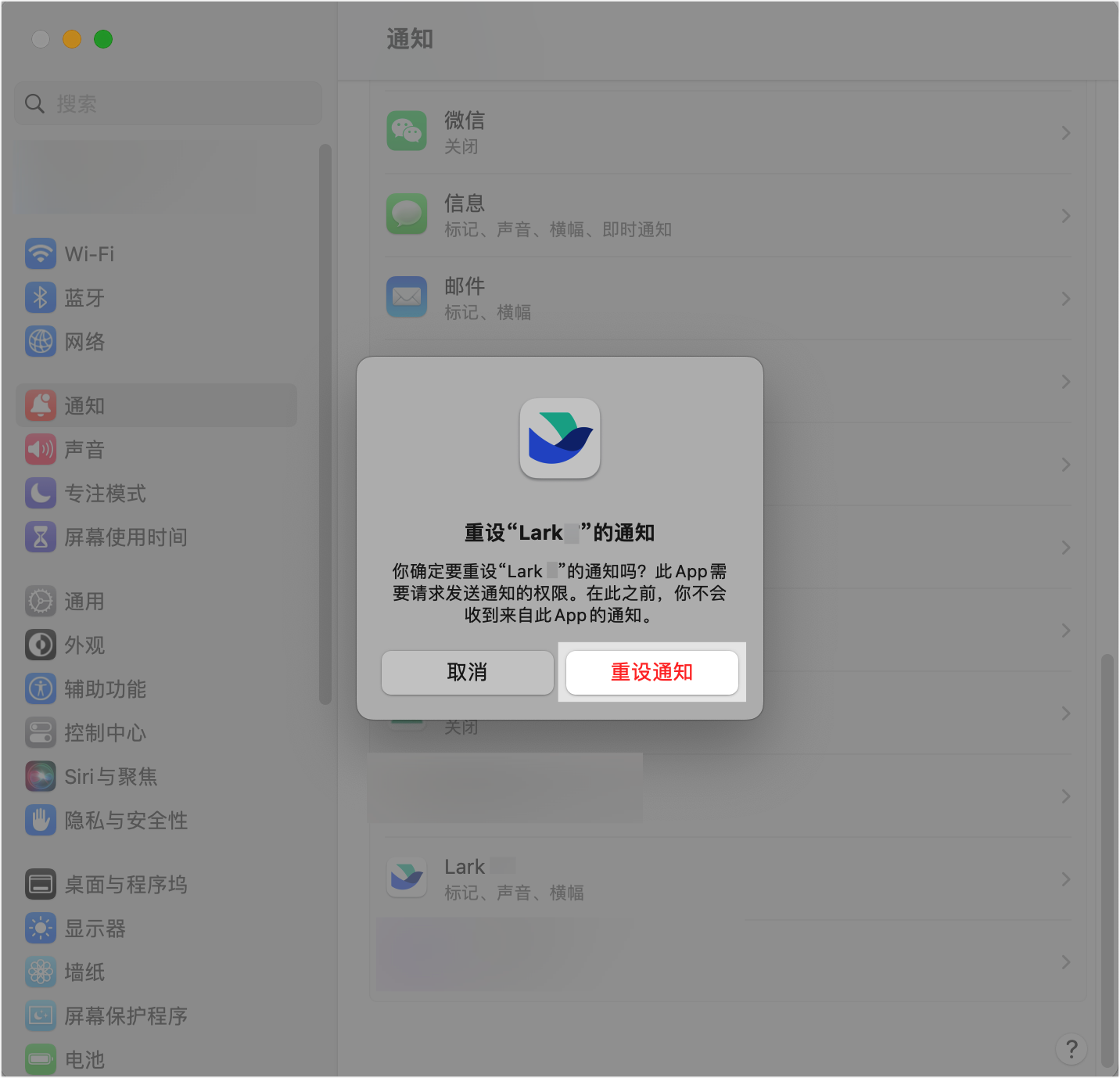The image size is (1120, 1078).
Task: Select 蓝牙 label in the sidebar
Action: pos(84,298)
